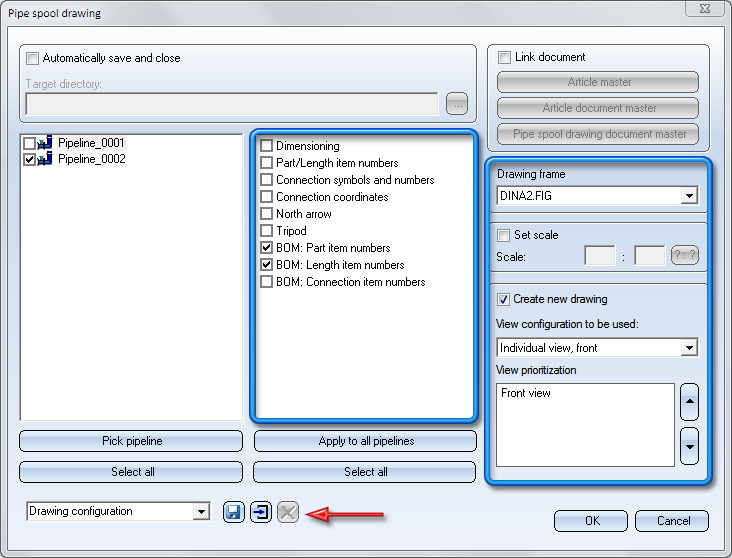This screenshot has height=558, width=732.
Task: Expand the Drawing configuration combo box
Action: point(201,511)
